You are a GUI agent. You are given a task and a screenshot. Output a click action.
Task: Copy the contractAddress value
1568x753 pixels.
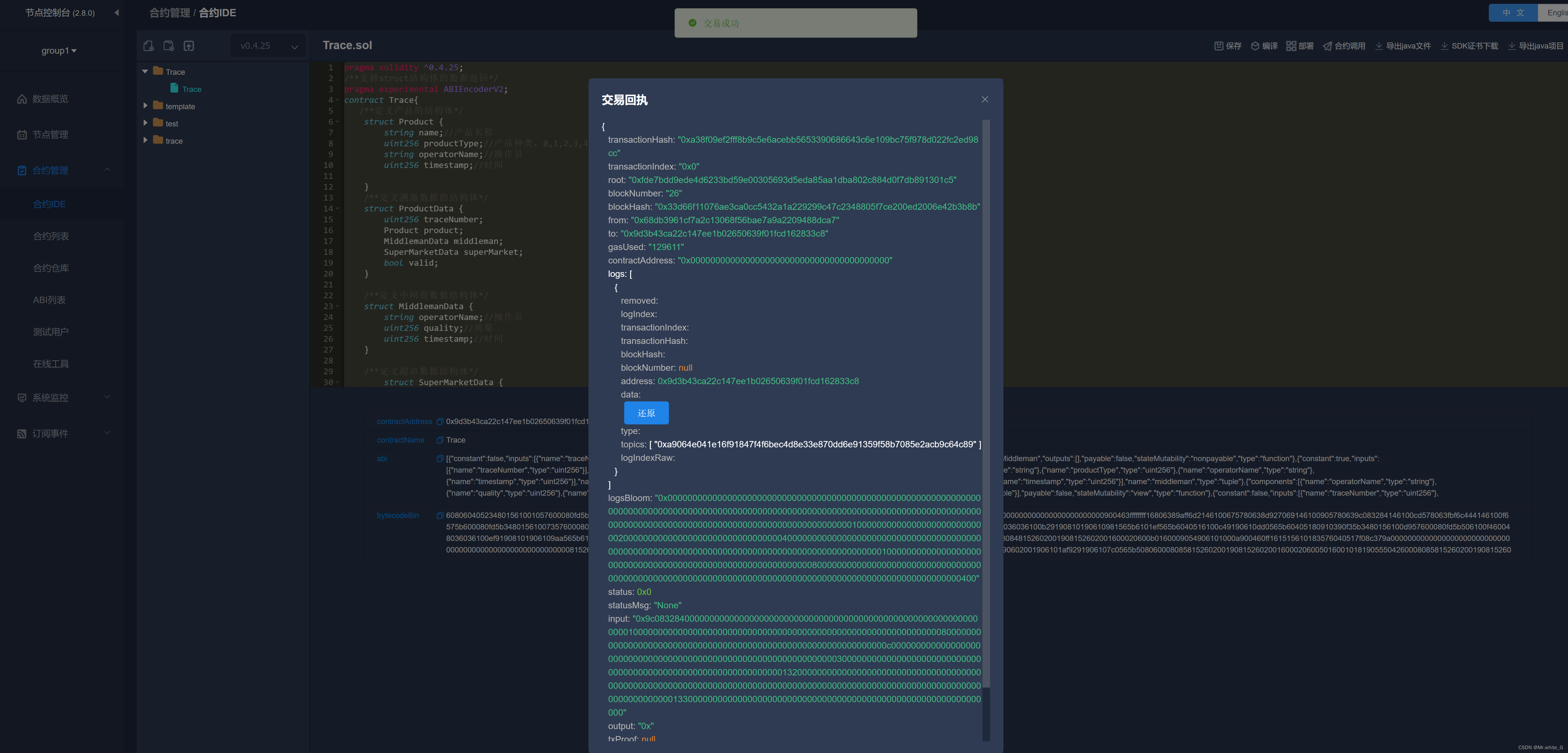[x=439, y=421]
